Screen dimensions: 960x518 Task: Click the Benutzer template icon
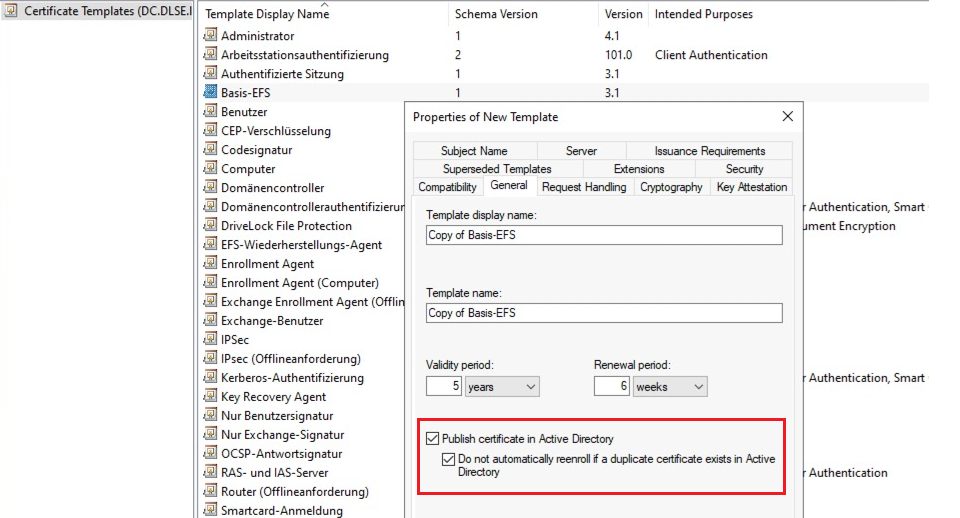210,112
